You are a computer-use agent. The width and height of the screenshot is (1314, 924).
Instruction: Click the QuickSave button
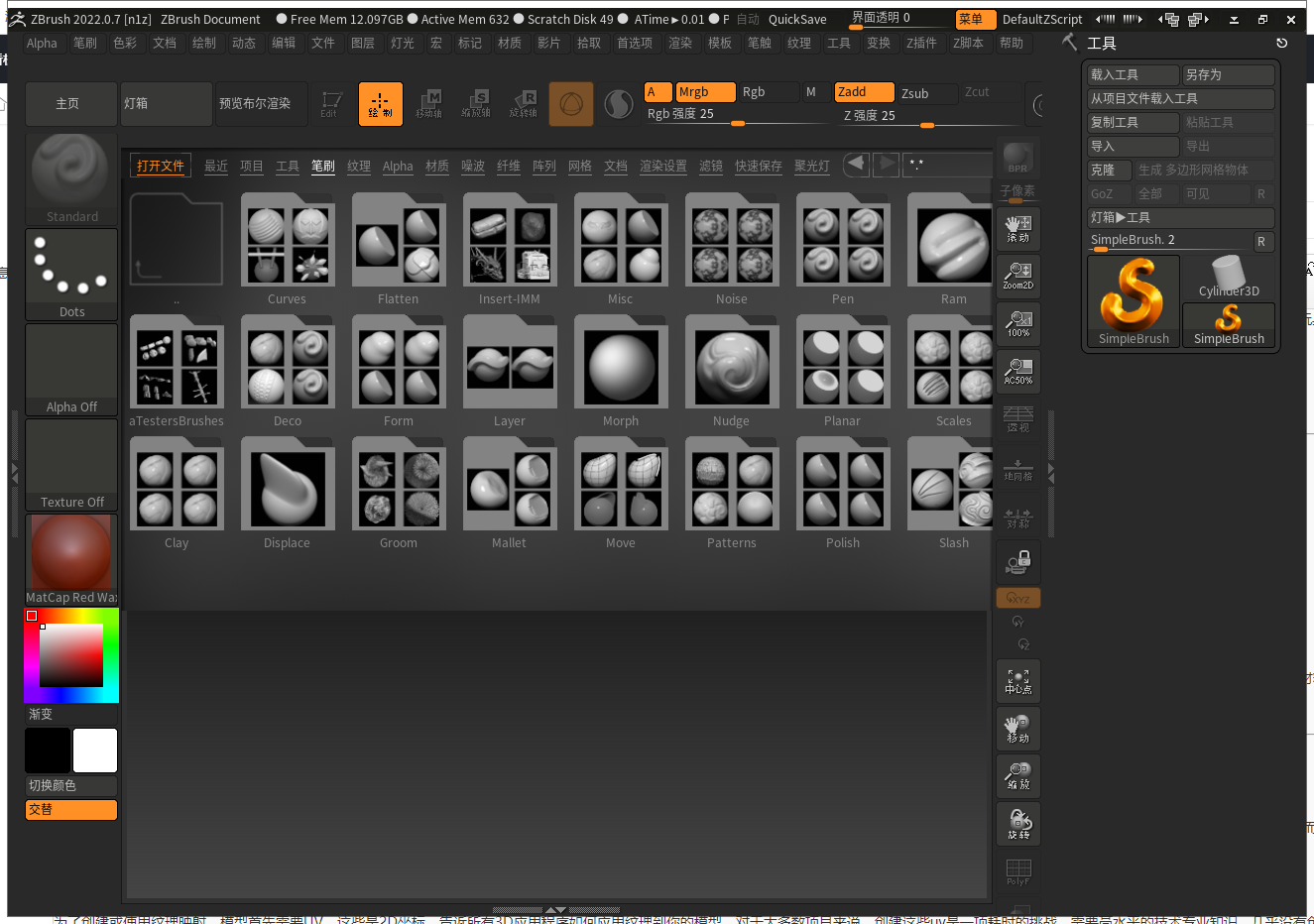click(x=797, y=19)
